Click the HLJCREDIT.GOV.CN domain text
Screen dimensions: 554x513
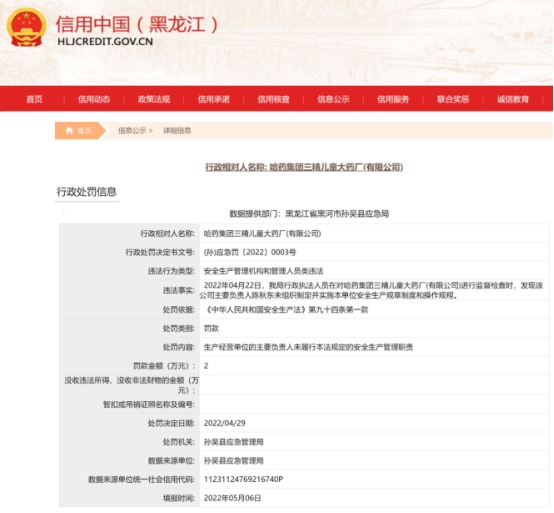coord(105,41)
